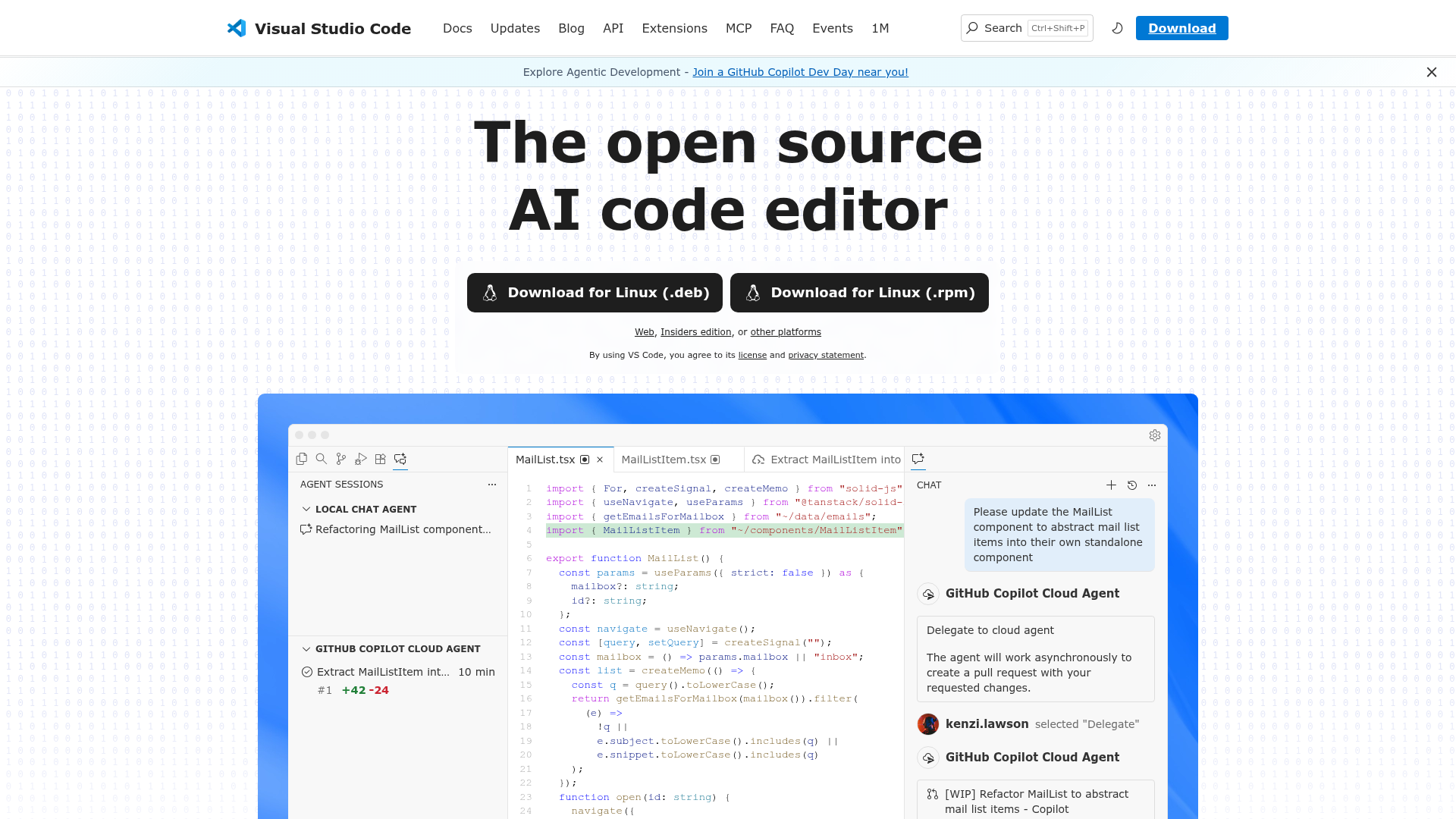The width and height of the screenshot is (1456, 819).
Task: Select the Agent Sessions chat icon
Action: point(400,459)
